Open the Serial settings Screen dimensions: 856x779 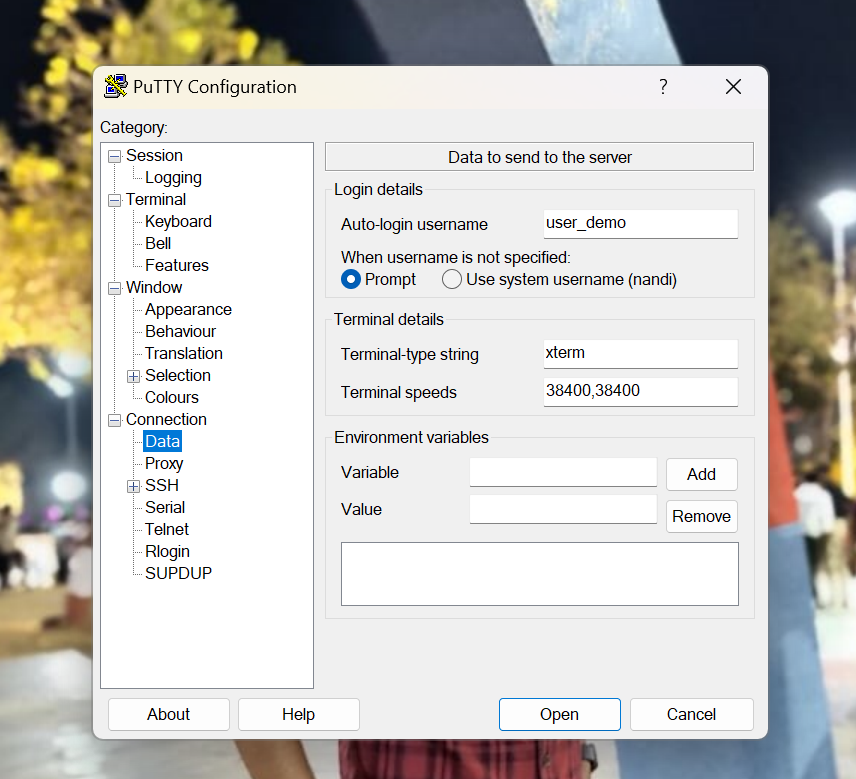165,507
